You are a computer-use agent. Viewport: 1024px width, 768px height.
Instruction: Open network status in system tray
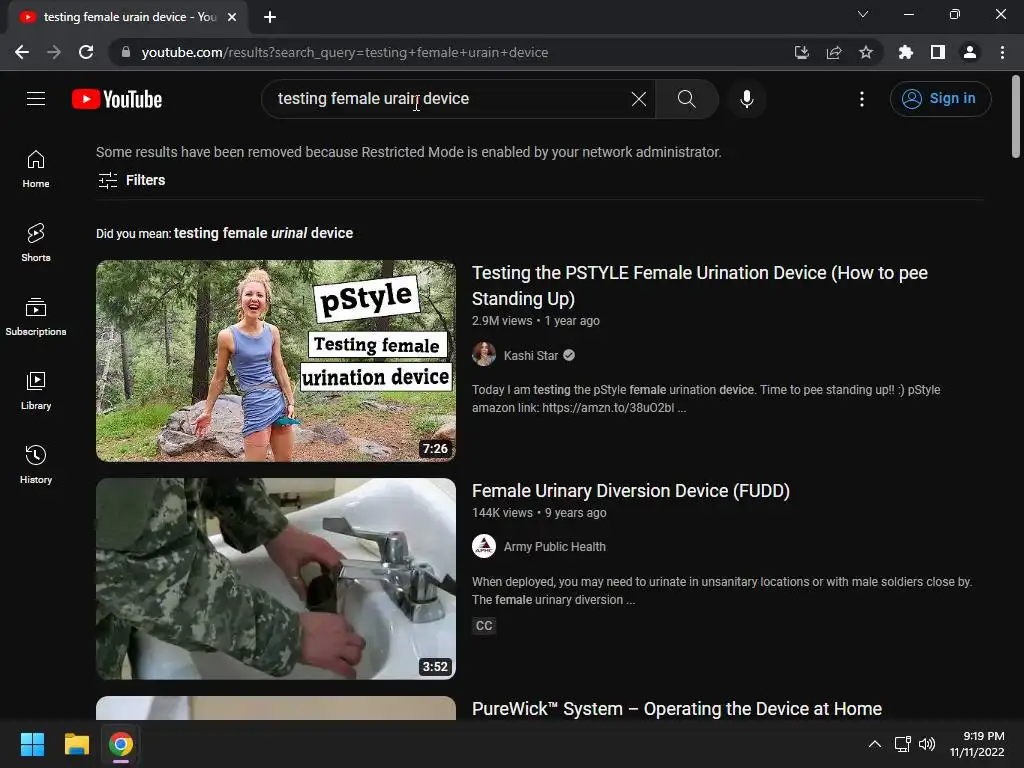tap(903, 744)
